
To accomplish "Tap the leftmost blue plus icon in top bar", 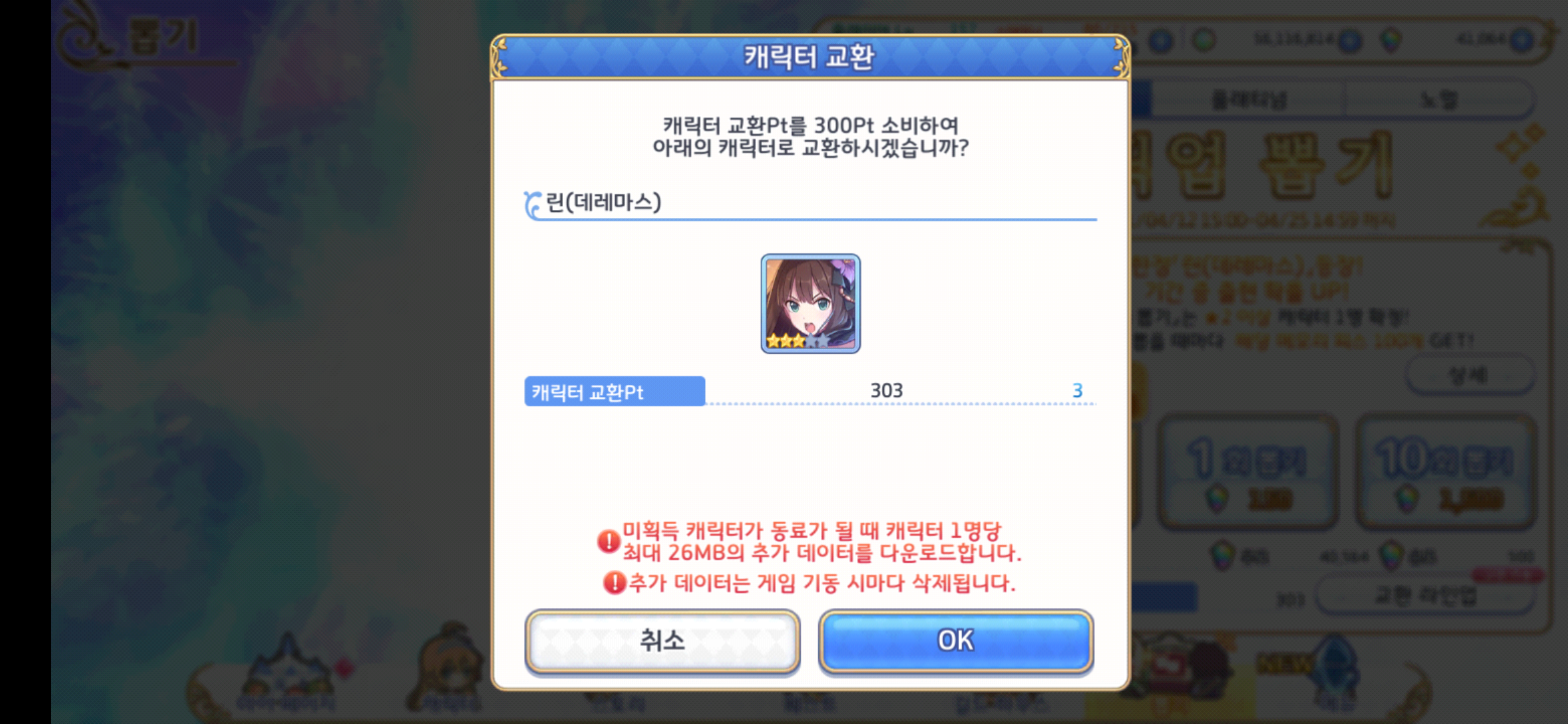I will coord(1163,41).
